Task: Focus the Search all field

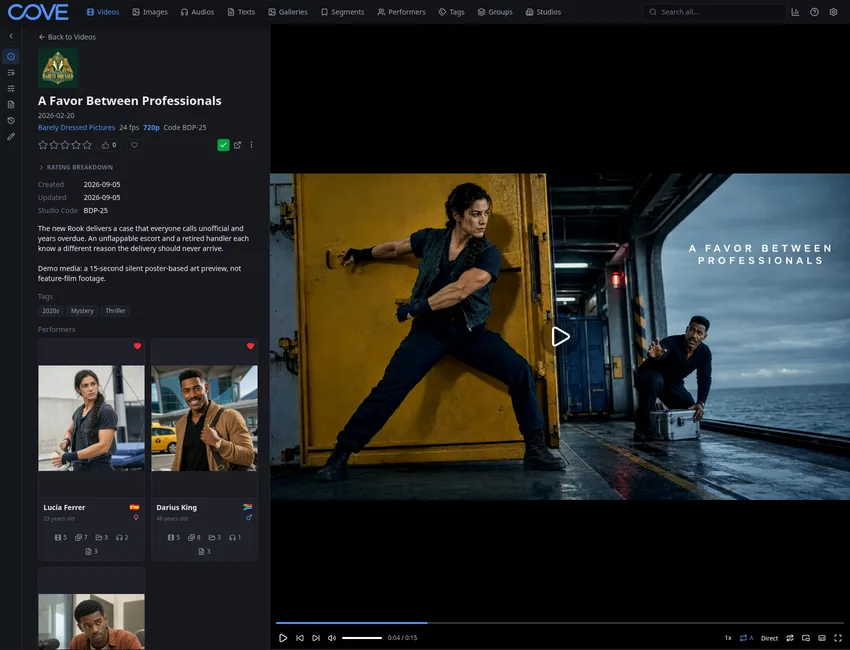Action: (x=714, y=12)
